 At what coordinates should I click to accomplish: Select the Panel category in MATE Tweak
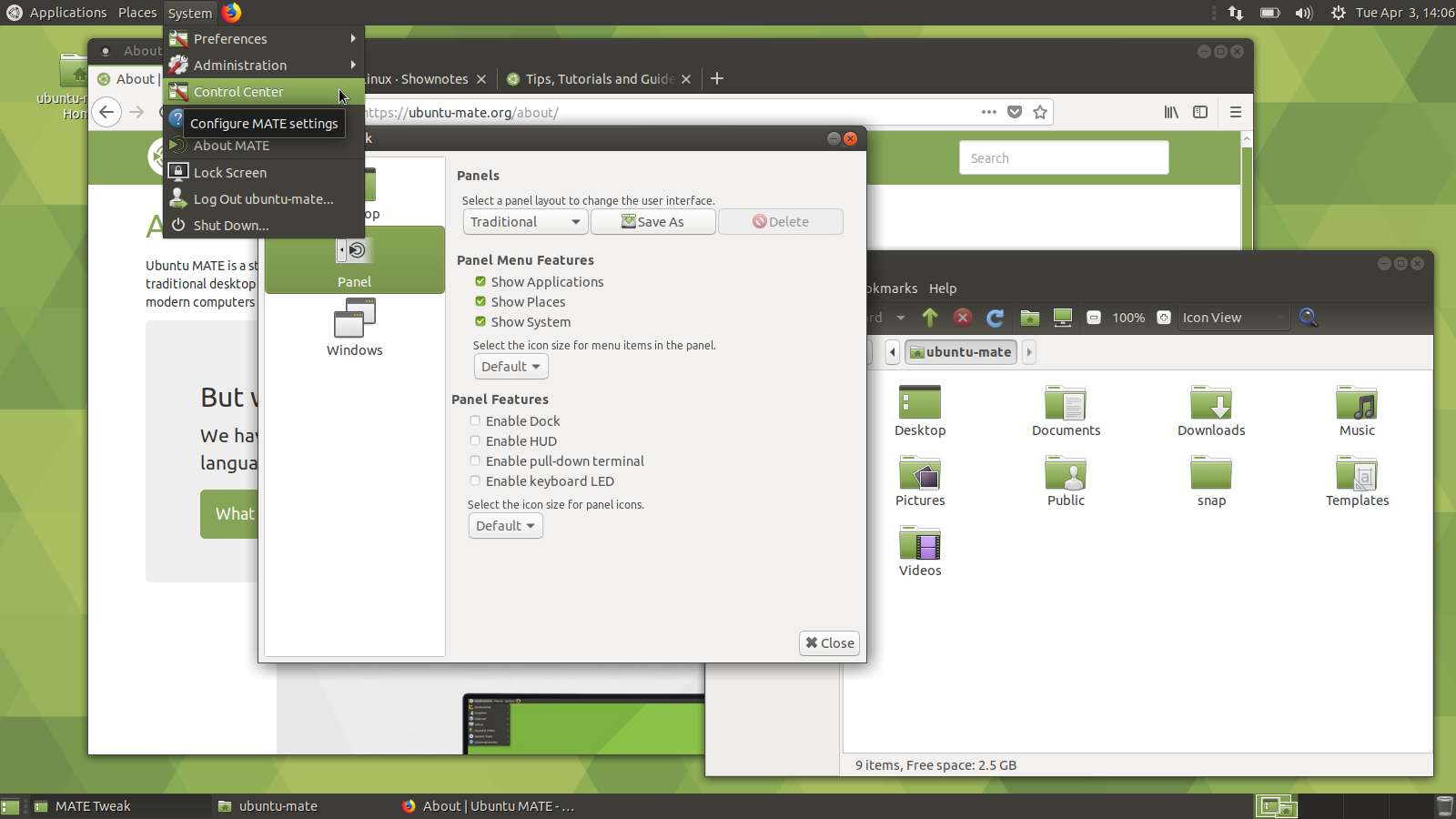pyautogui.click(x=354, y=260)
